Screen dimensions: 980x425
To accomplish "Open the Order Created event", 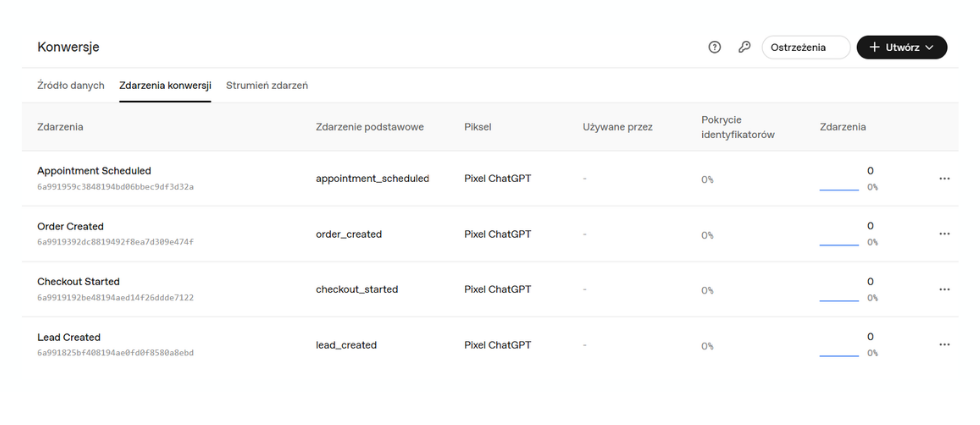I will [x=71, y=226].
